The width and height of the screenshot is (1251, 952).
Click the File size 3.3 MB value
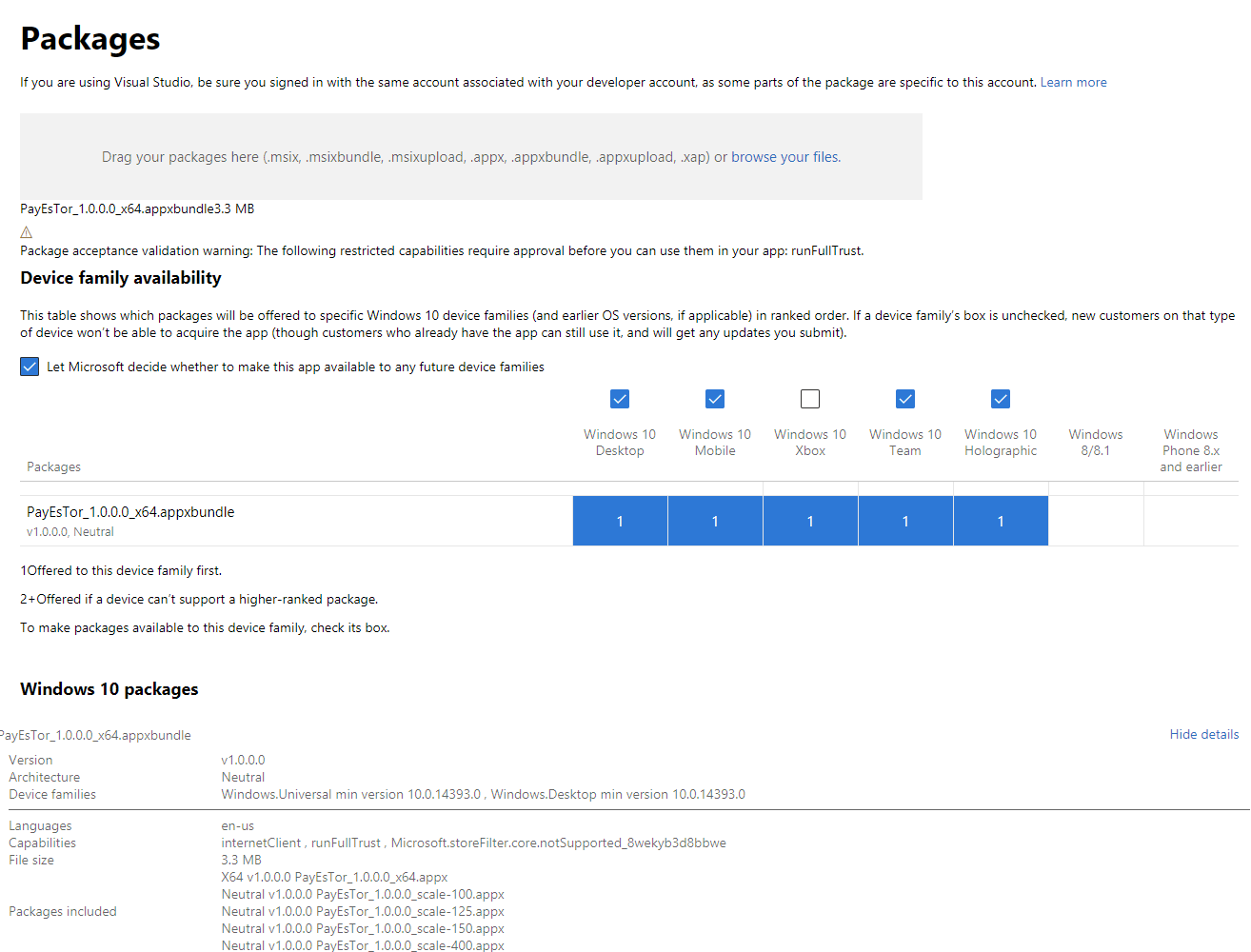click(x=242, y=860)
